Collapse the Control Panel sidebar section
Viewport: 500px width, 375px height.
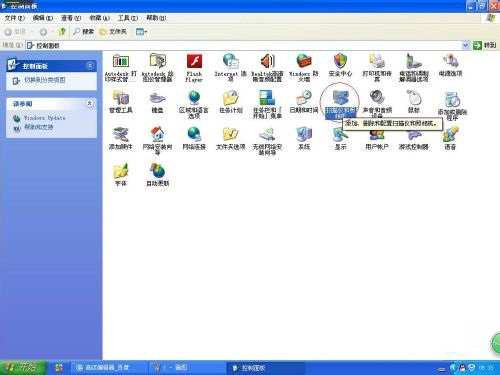click(90, 66)
